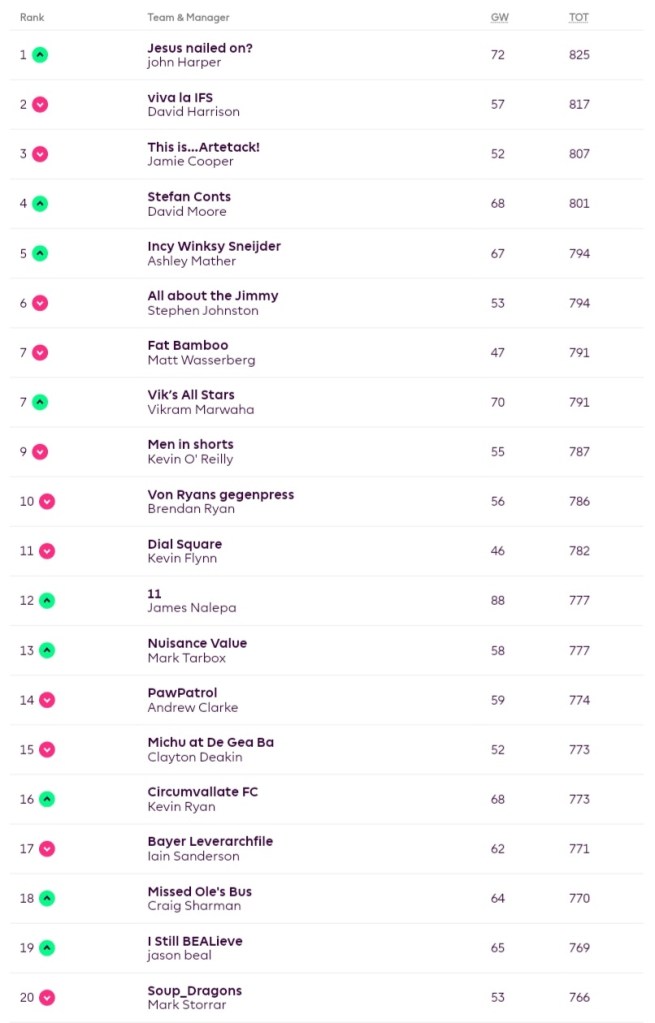The height and width of the screenshot is (1023, 655).
Task: Click pink down arrow for Dial Square
Action: coord(47,551)
